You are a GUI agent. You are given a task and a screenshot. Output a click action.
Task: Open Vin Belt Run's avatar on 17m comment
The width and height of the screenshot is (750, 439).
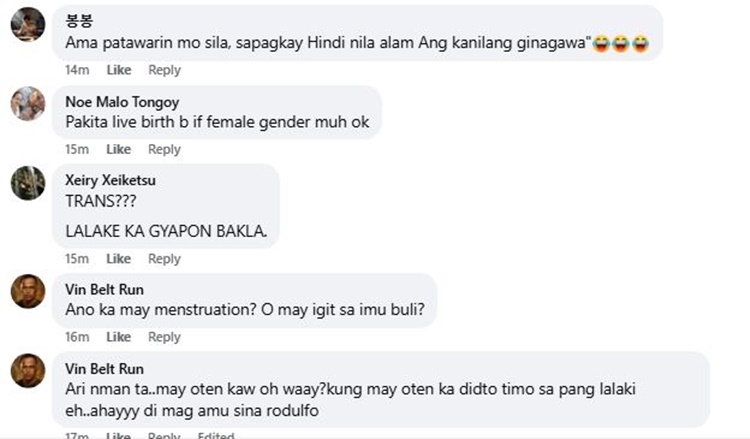[28, 371]
